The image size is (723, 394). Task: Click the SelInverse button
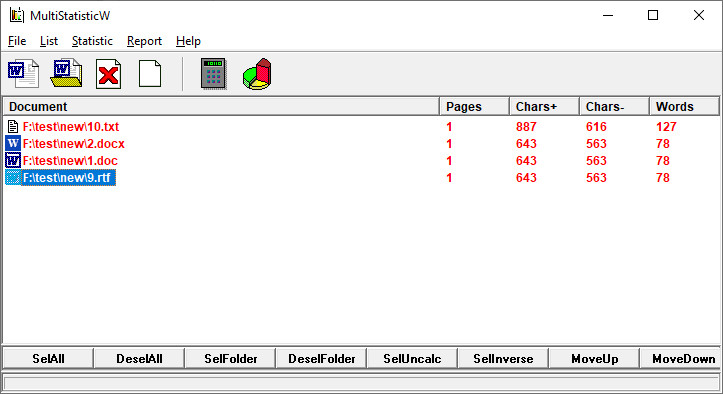click(503, 358)
